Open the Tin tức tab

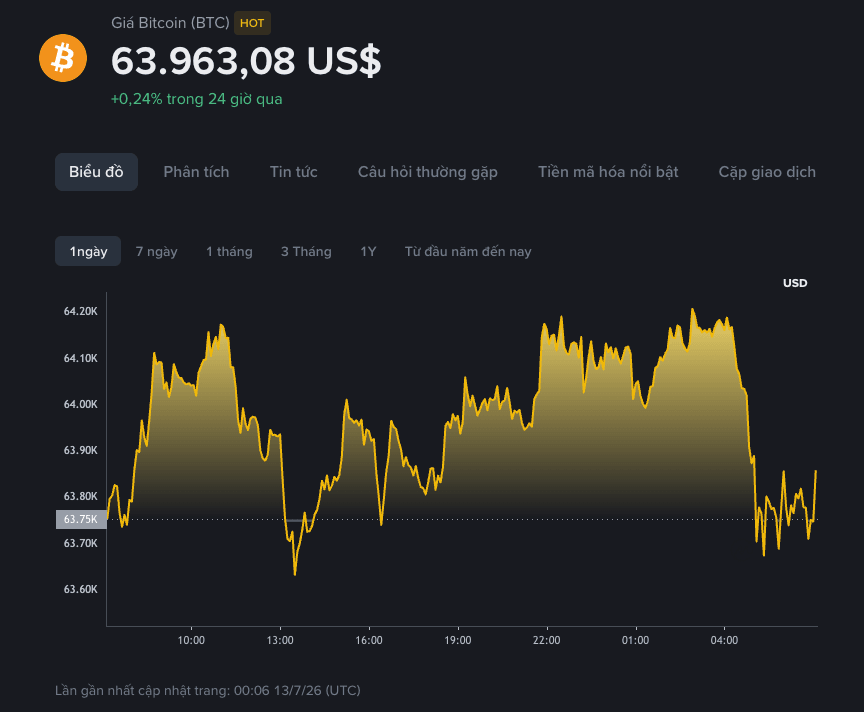click(x=294, y=172)
